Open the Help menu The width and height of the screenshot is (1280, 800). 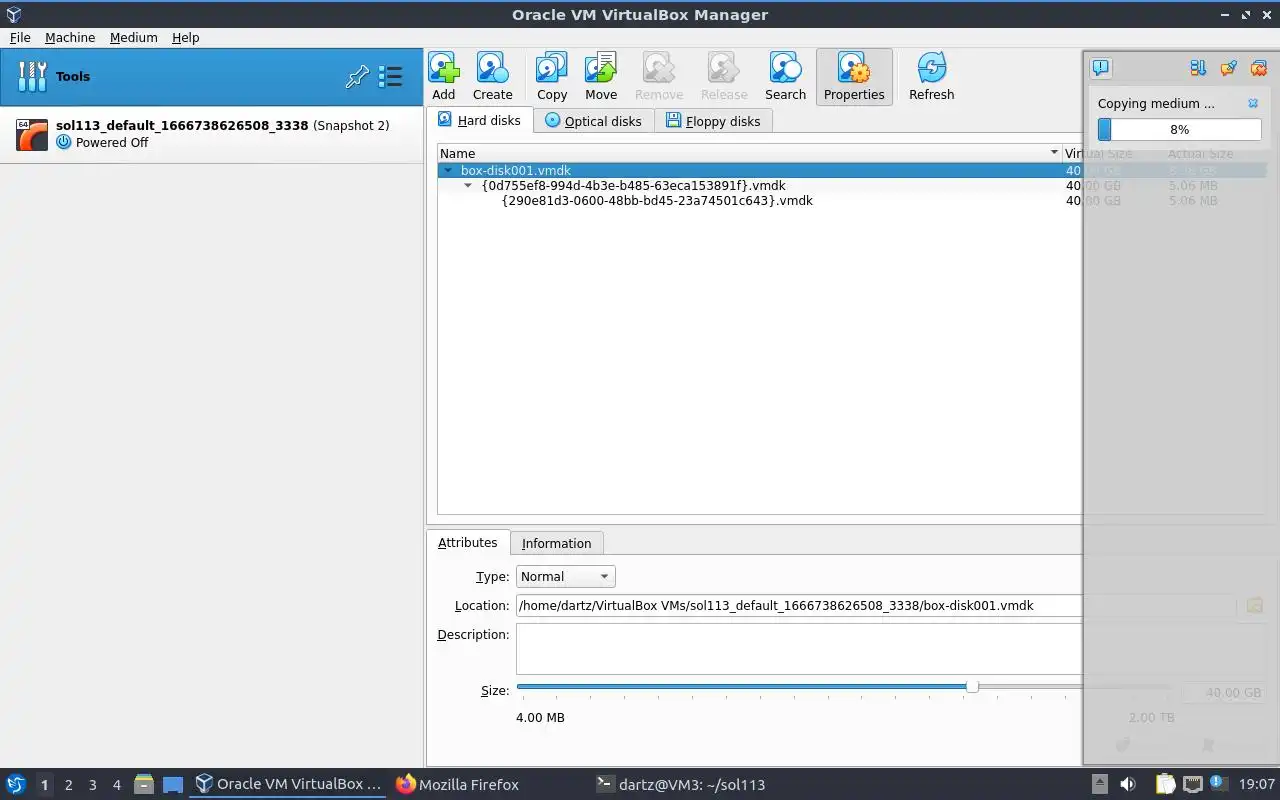pos(186,37)
